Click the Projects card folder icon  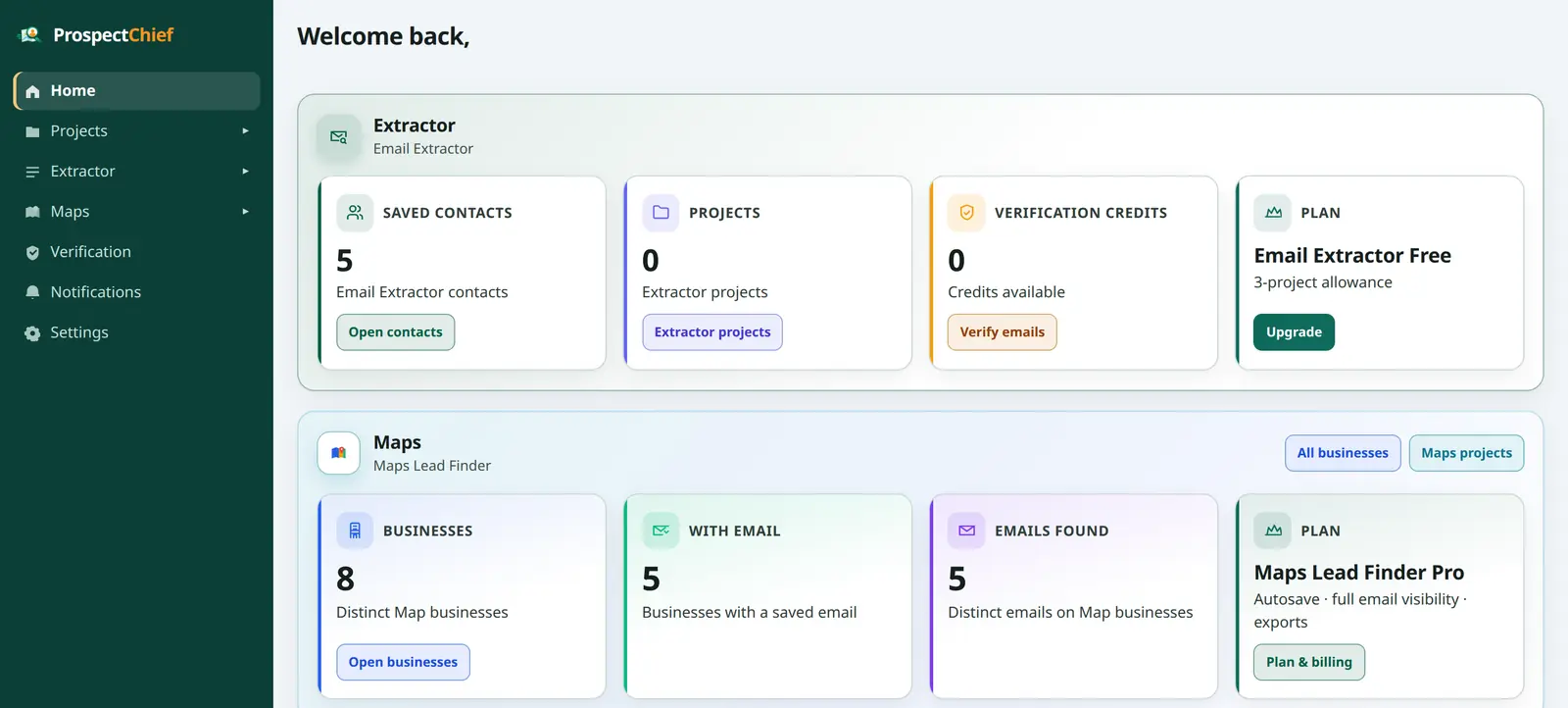tap(661, 213)
